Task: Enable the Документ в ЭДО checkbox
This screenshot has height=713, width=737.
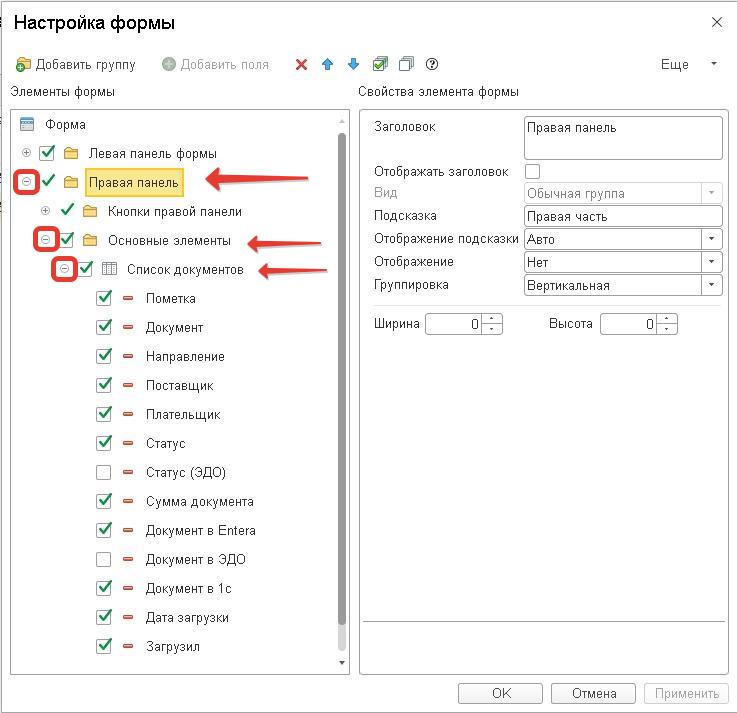Action: (103, 559)
